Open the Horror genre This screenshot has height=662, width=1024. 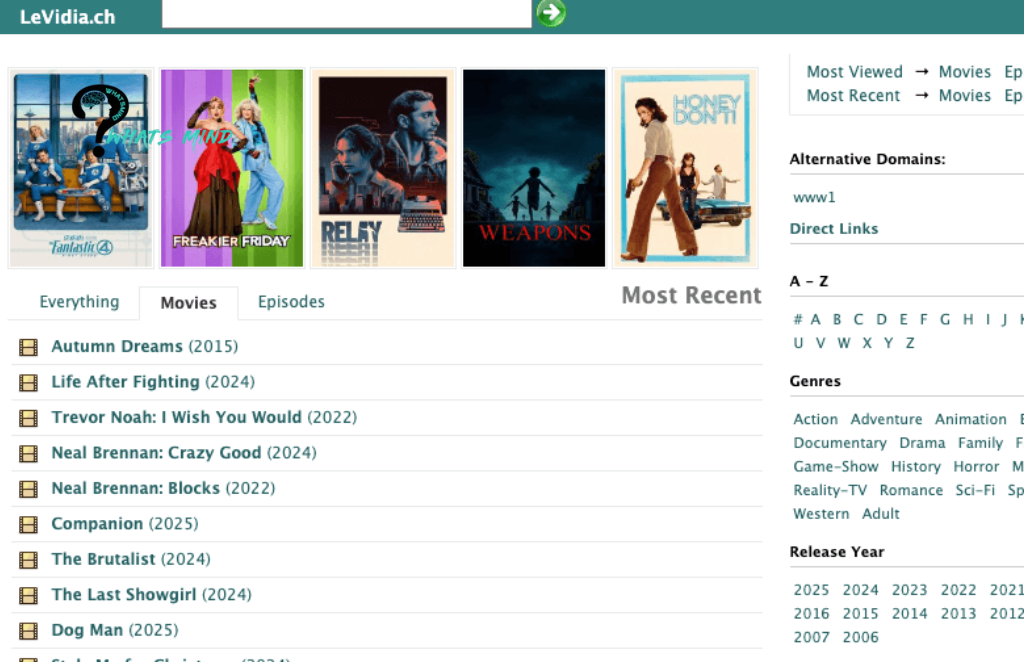pos(976,466)
